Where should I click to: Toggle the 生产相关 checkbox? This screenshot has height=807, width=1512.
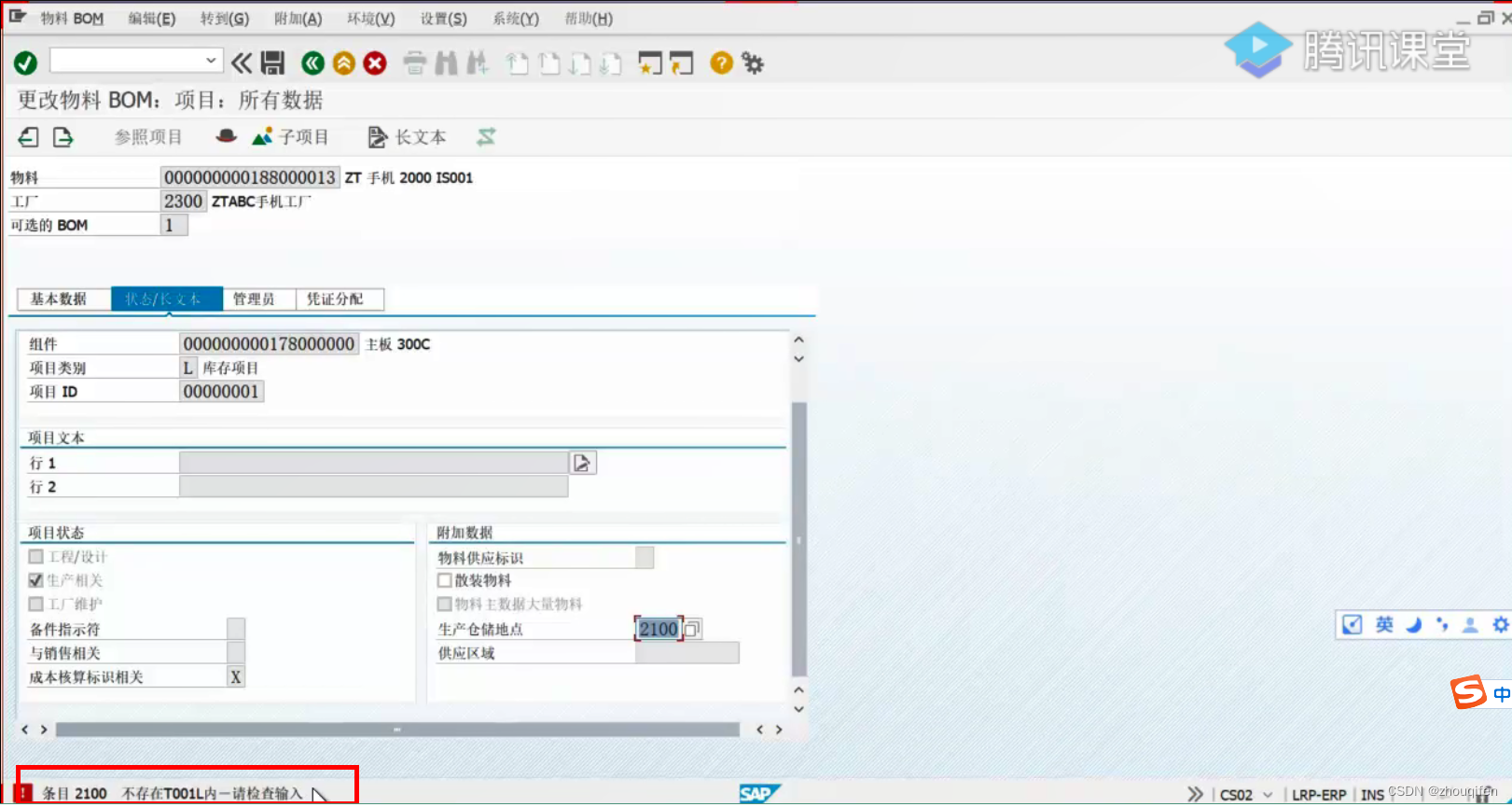tap(36, 580)
